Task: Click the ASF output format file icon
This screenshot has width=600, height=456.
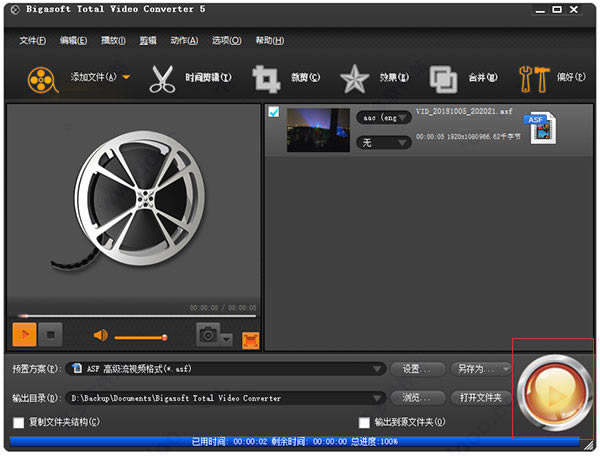Action: point(541,128)
